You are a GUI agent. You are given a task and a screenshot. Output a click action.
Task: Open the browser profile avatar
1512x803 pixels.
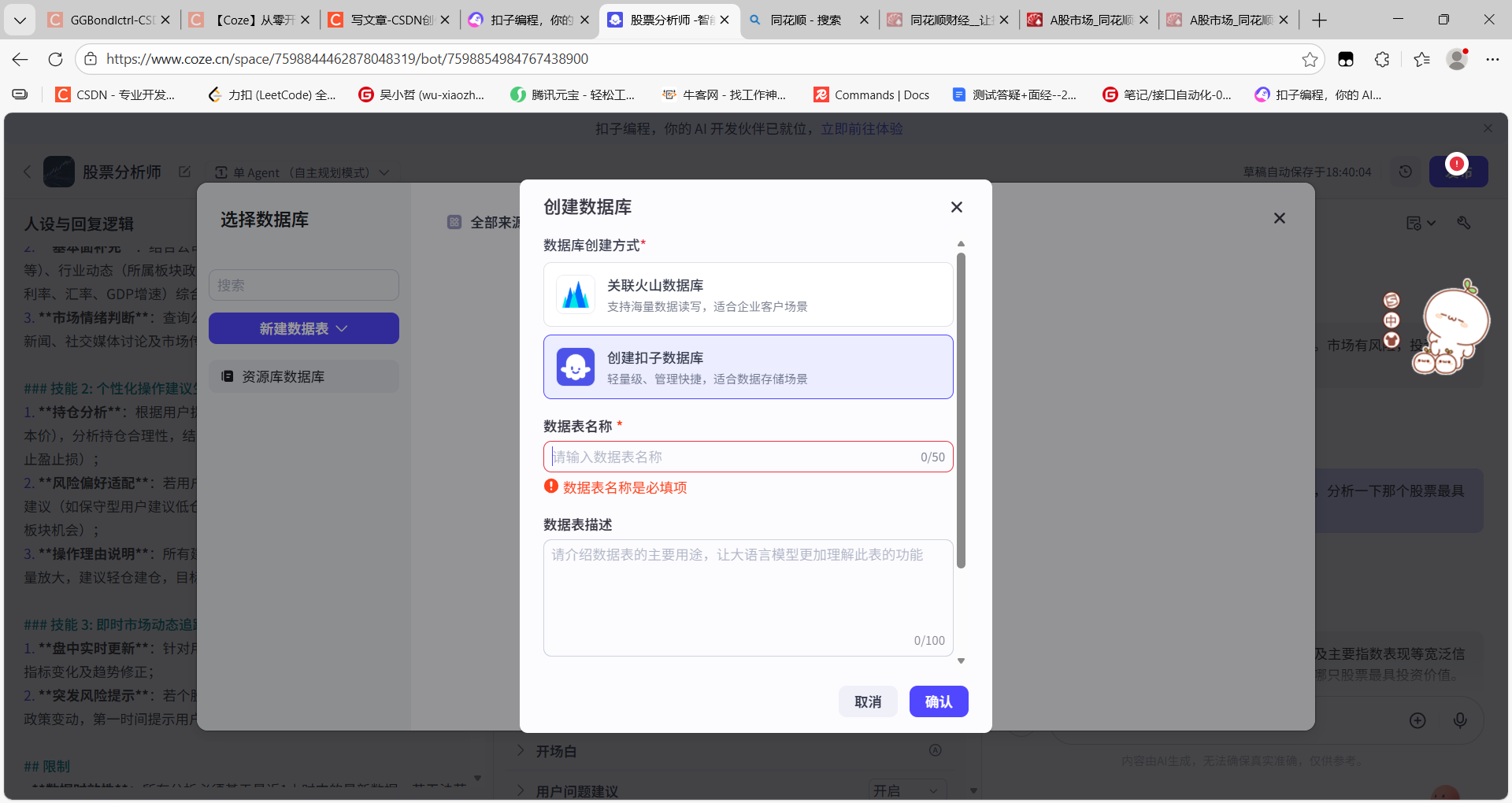(x=1457, y=59)
